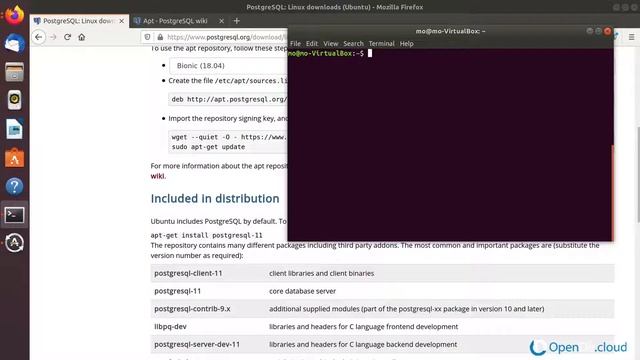Close the terminal window
640x360 pixels.
click(x=607, y=31)
